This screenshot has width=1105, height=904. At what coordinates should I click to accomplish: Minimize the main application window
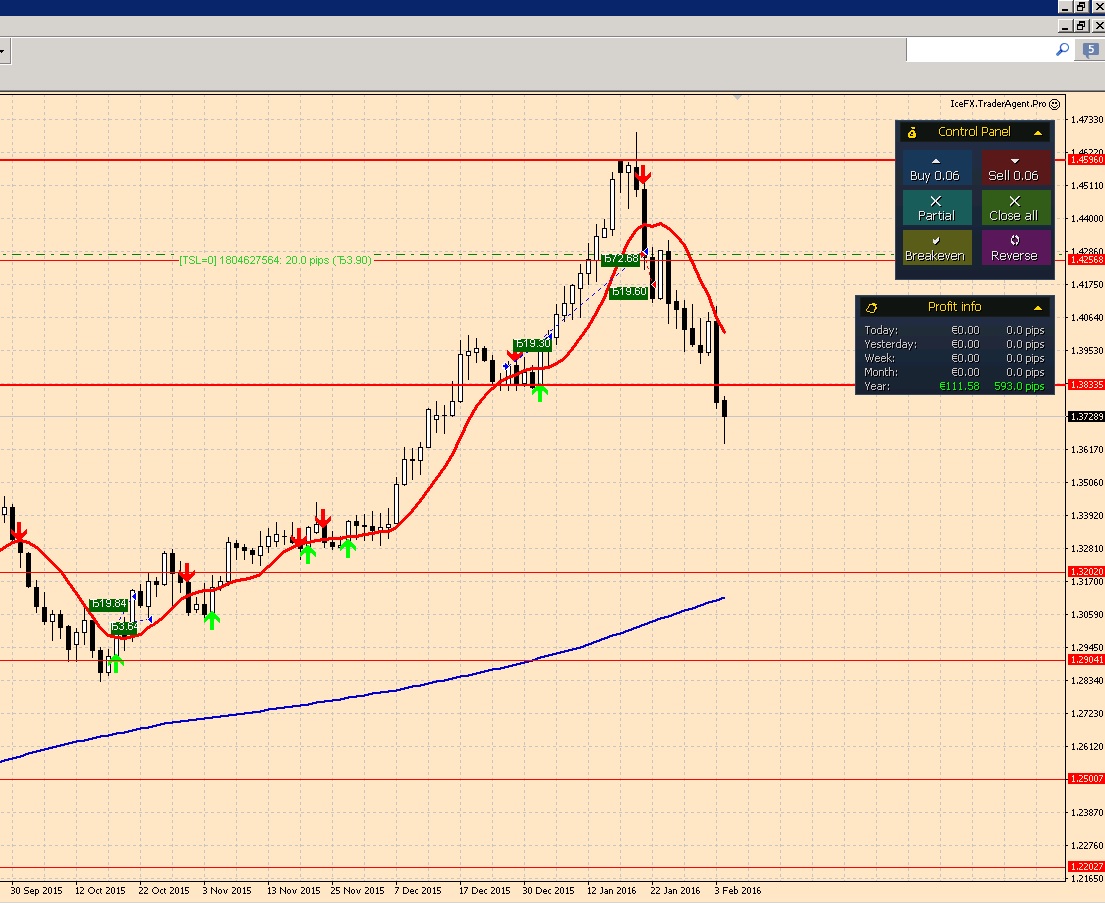pyautogui.click(x=1065, y=6)
